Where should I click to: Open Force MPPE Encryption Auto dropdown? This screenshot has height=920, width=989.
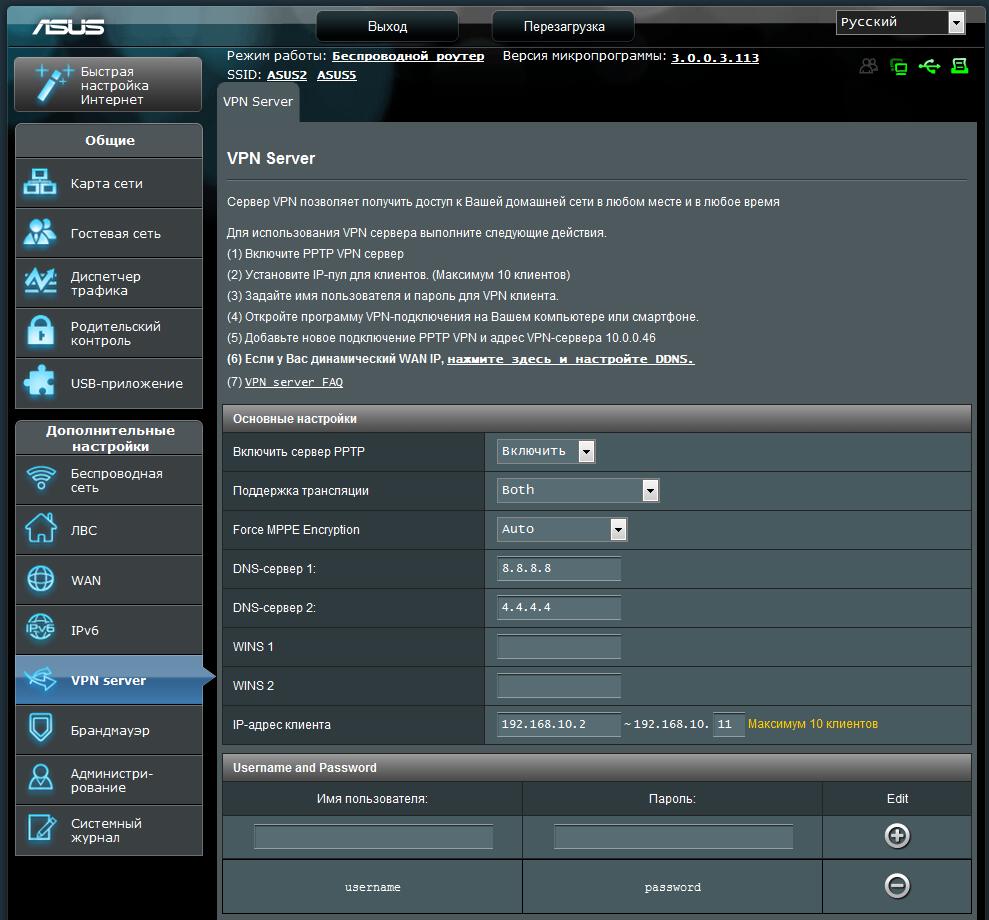(x=562, y=530)
